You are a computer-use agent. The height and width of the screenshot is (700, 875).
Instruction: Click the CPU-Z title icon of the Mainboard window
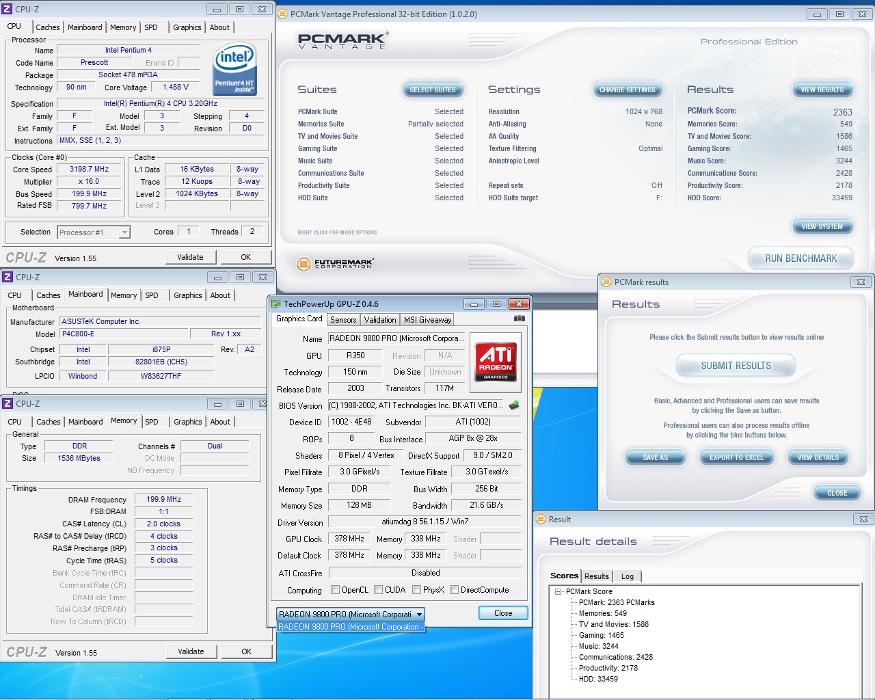point(7,277)
